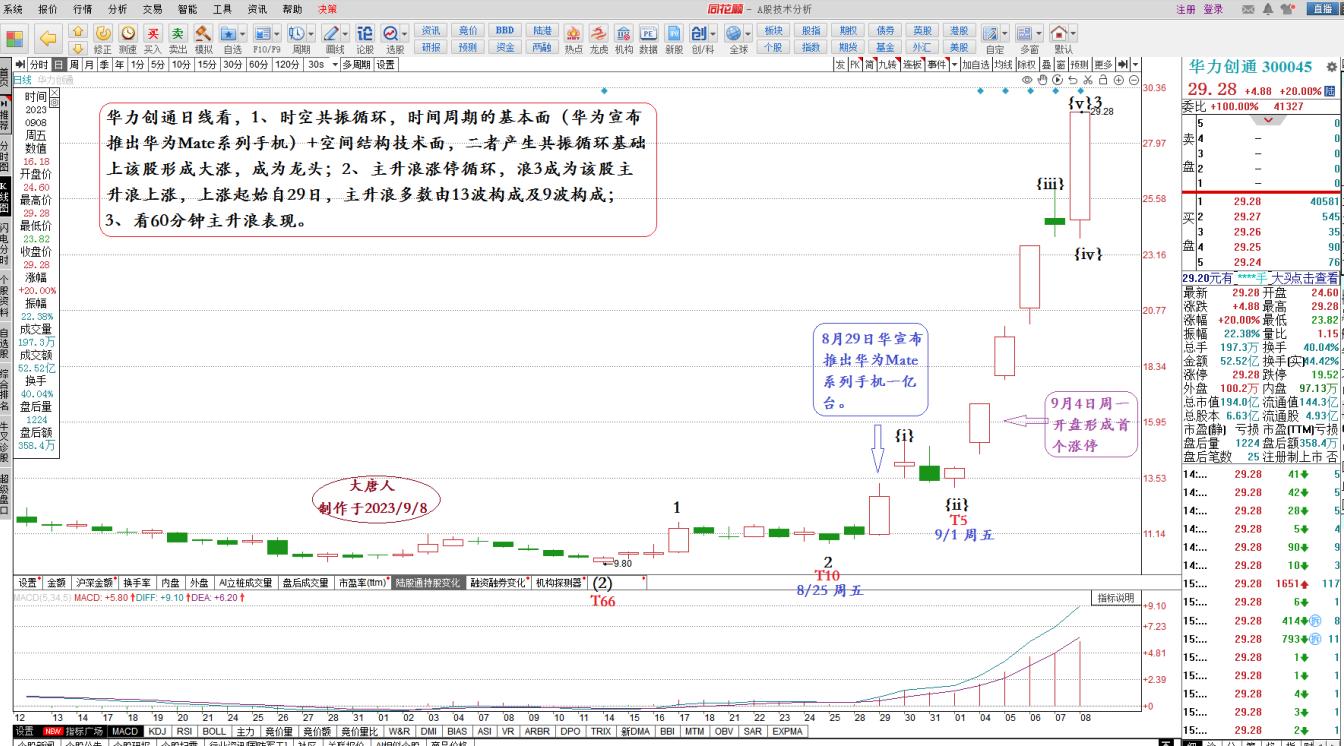Viewport: 1344px width, 746px height.
Task: Toggle the eye visibility icon above chart
Action: [1027, 80]
